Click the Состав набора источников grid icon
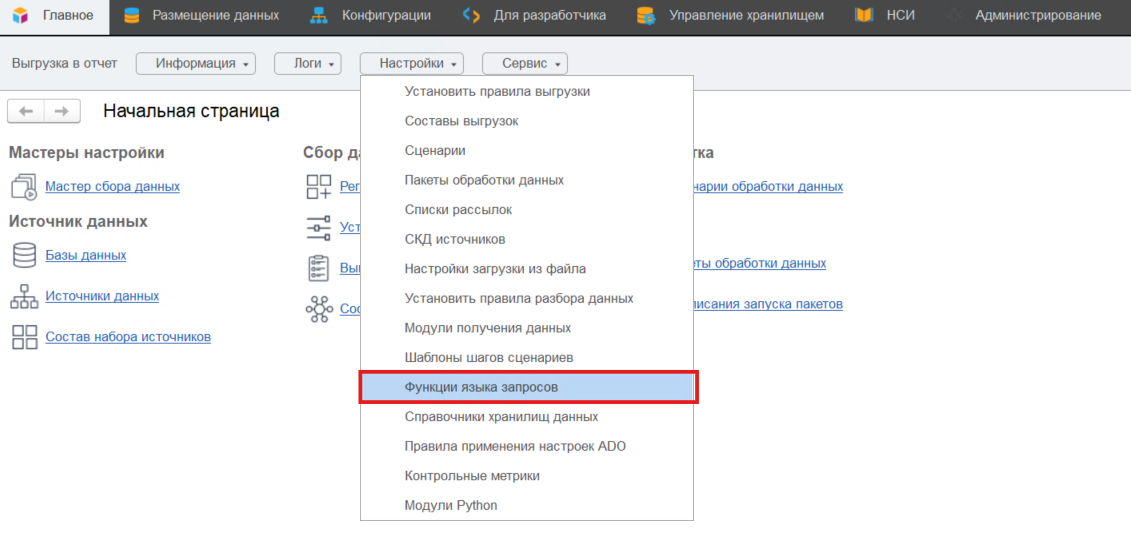1131x538 pixels. (23, 337)
